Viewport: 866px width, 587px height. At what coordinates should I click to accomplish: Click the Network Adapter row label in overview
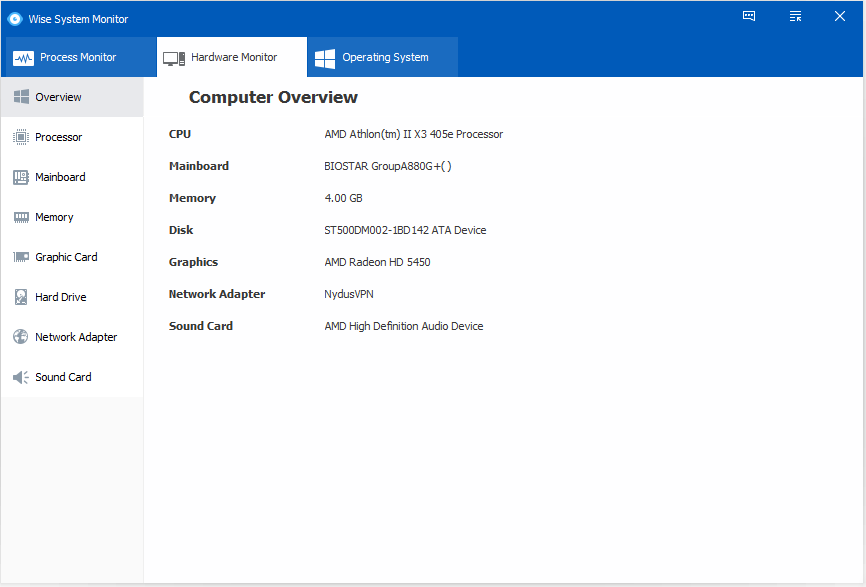[x=217, y=294]
